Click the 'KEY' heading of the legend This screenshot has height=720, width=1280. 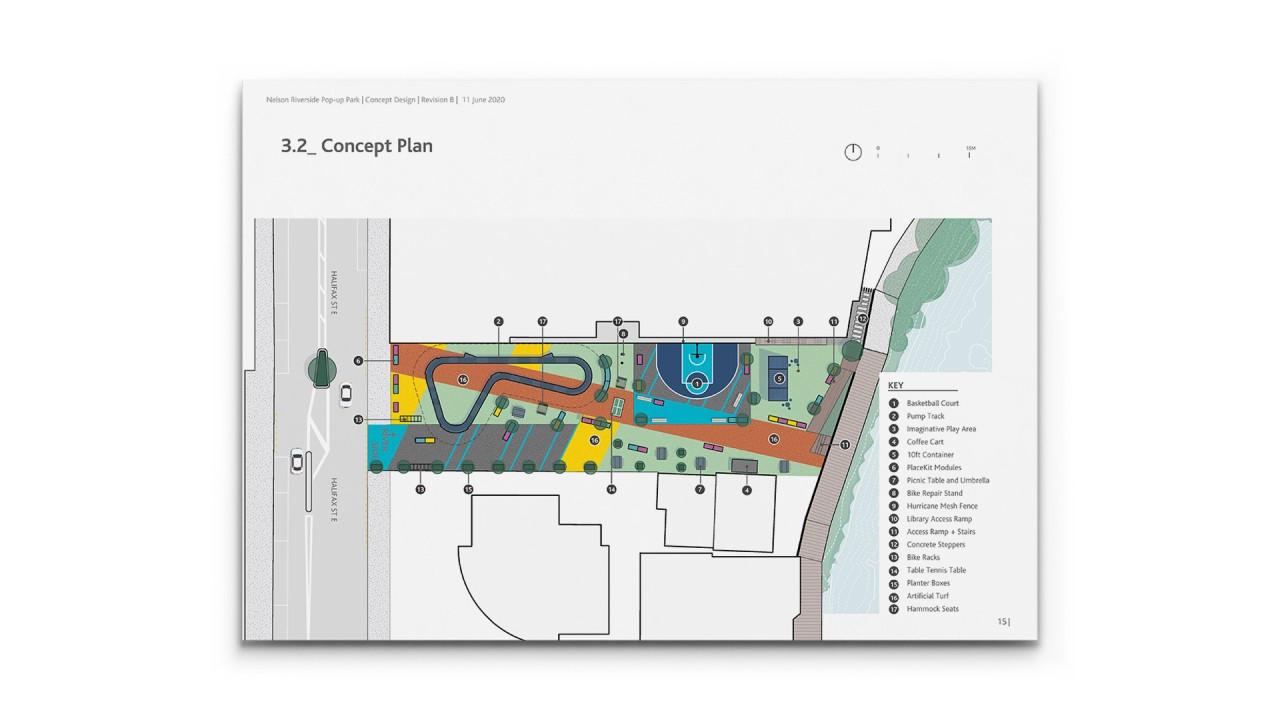tap(895, 385)
